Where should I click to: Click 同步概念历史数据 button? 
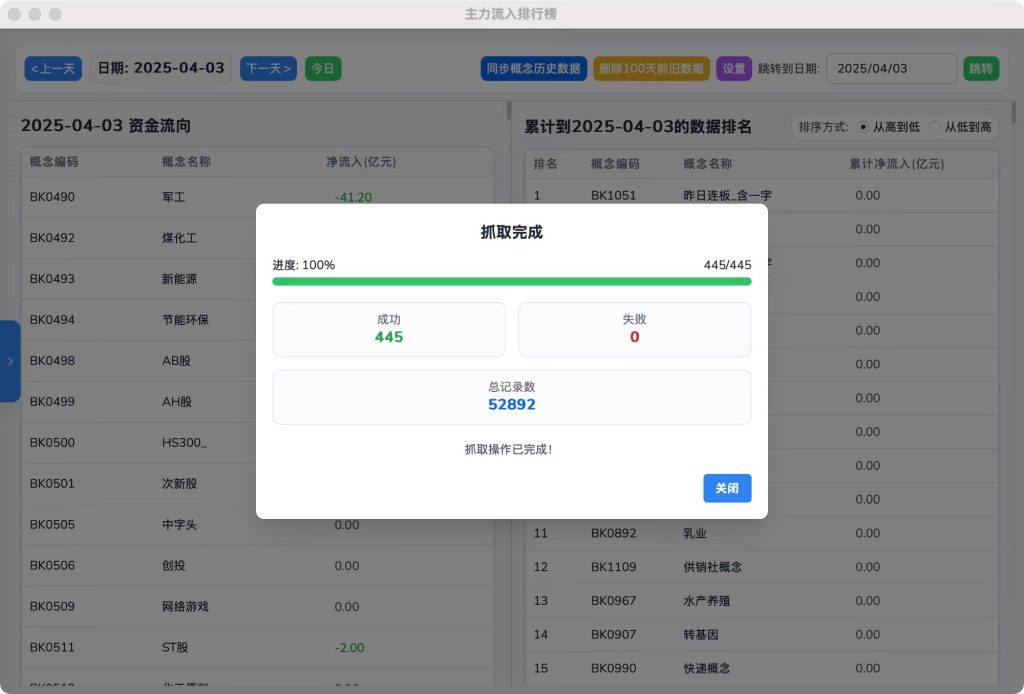(533, 69)
